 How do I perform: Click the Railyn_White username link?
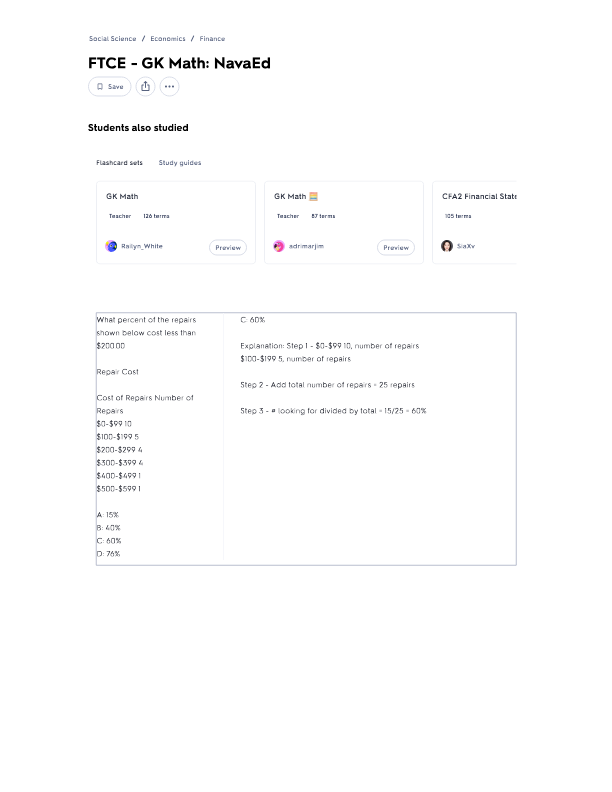[142, 246]
